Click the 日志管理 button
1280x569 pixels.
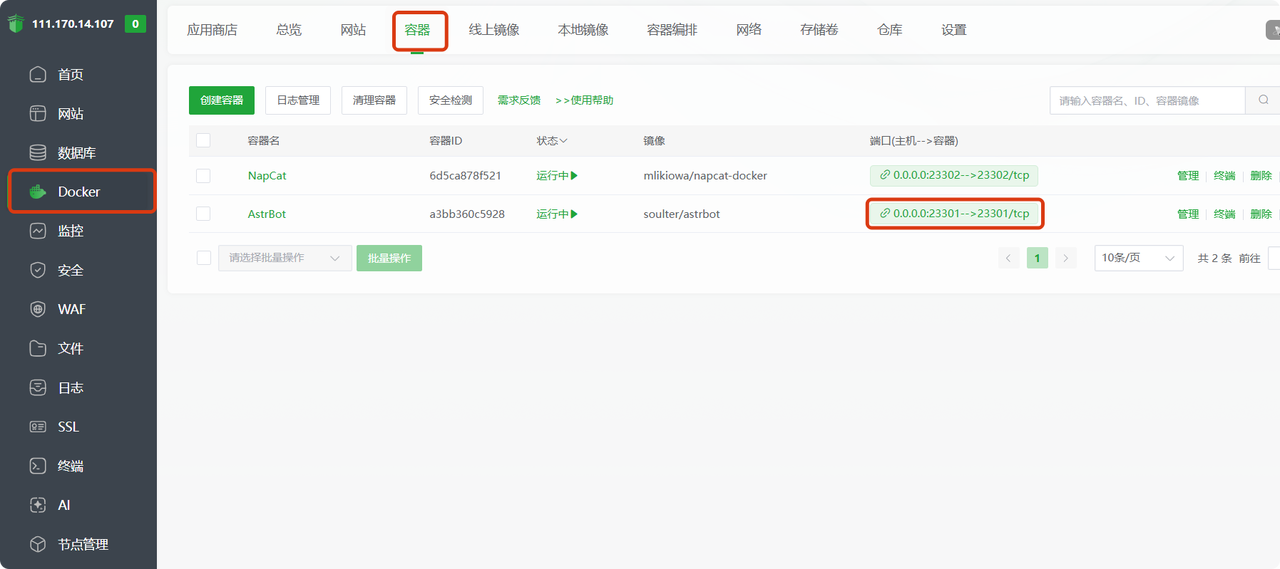(298, 100)
